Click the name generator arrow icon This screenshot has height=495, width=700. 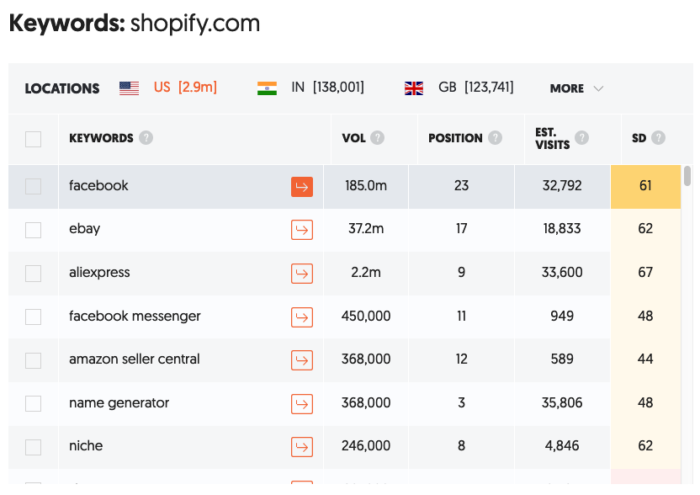(302, 404)
